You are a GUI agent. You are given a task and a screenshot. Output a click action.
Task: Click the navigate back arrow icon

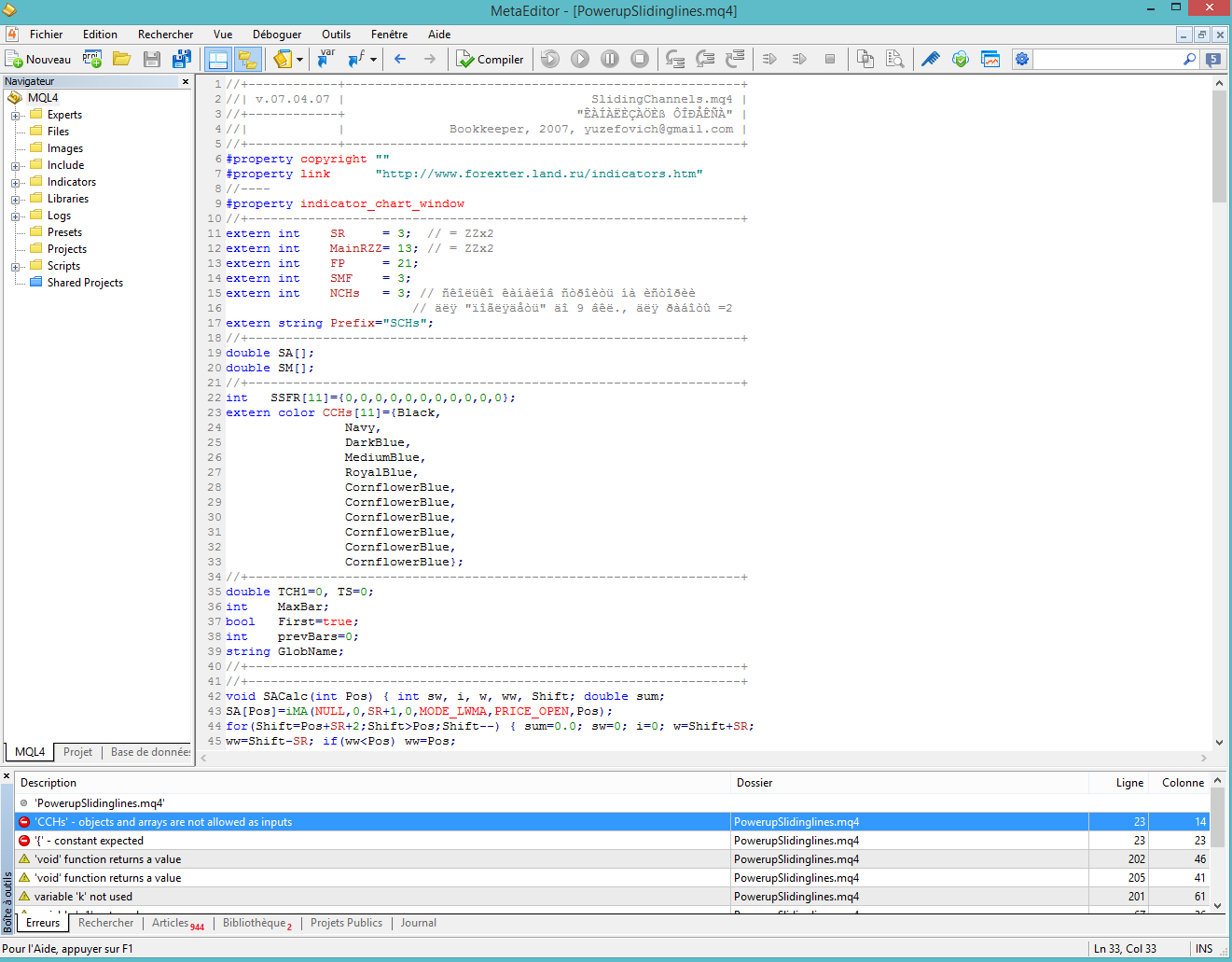[x=400, y=60]
